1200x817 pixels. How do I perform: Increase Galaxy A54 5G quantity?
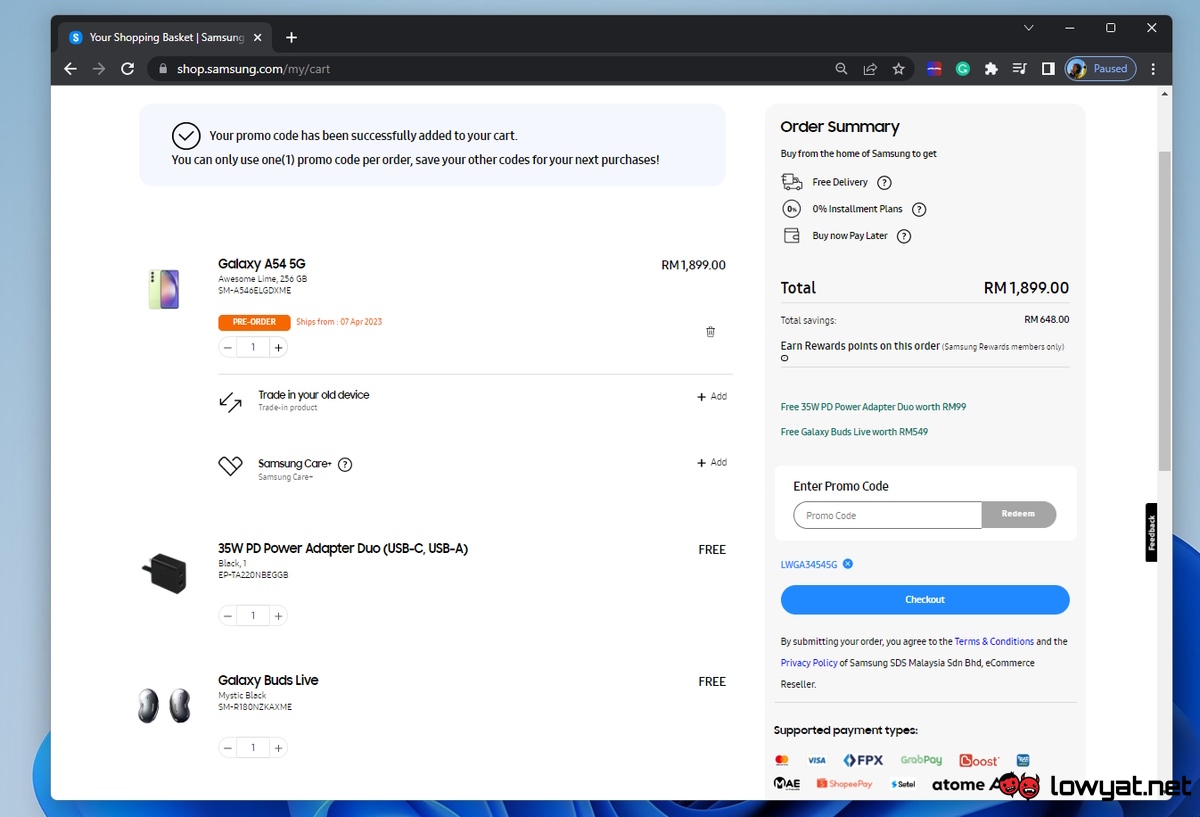[278, 347]
